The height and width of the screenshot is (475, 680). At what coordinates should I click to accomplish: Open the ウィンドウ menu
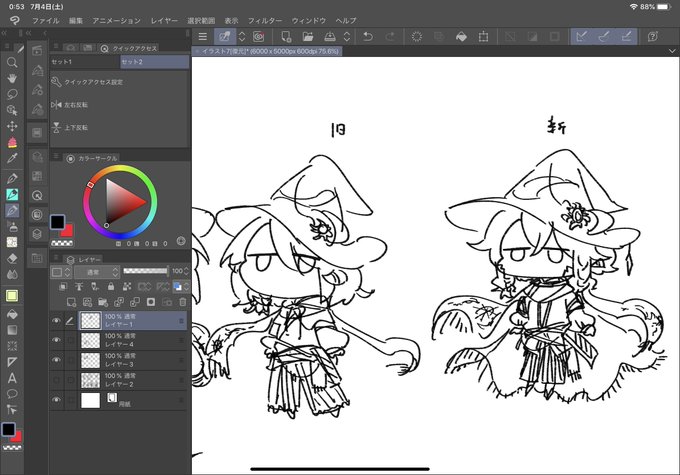click(x=309, y=20)
